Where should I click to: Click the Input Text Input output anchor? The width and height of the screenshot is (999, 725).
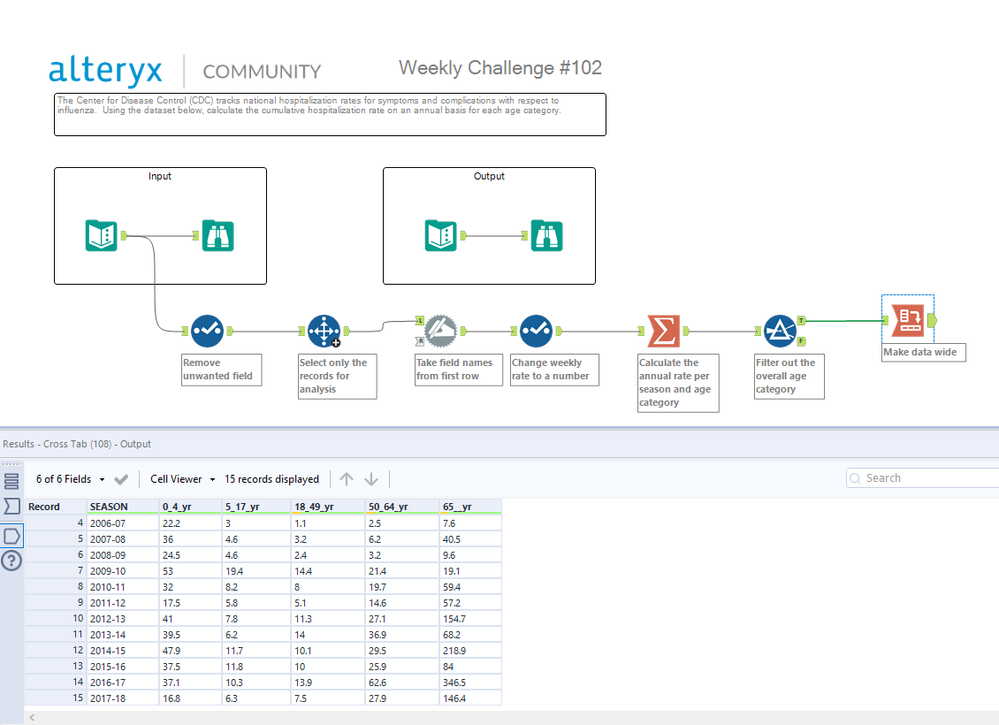click(x=124, y=236)
